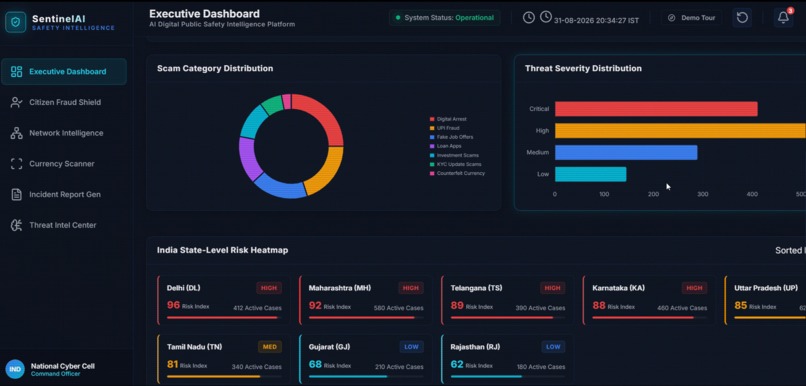Click Gujarat risk index progress bar
Image resolution: width=806 pixels, height=386 pixels.
366,376
